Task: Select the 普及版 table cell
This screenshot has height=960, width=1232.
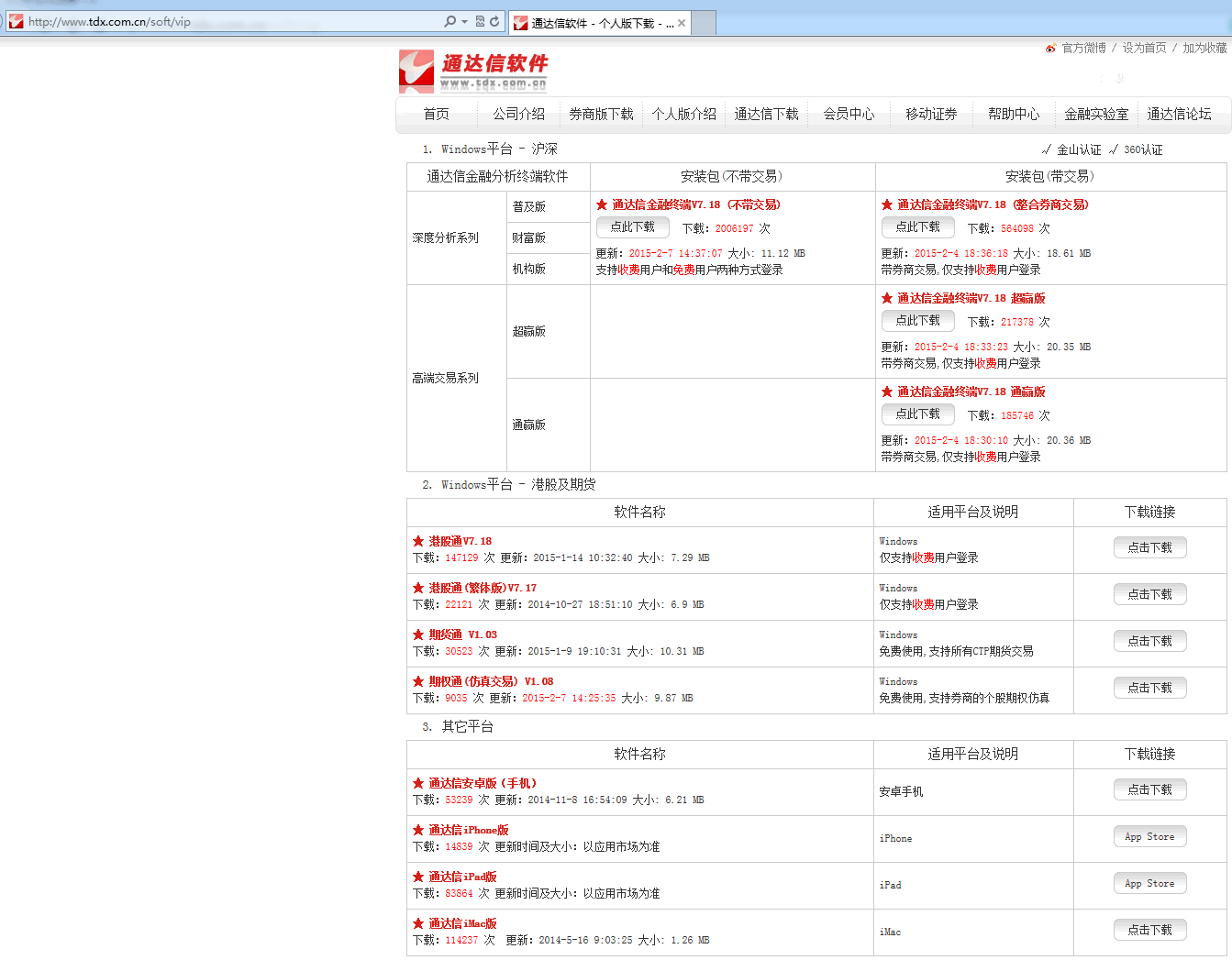Action: click(548, 206)
